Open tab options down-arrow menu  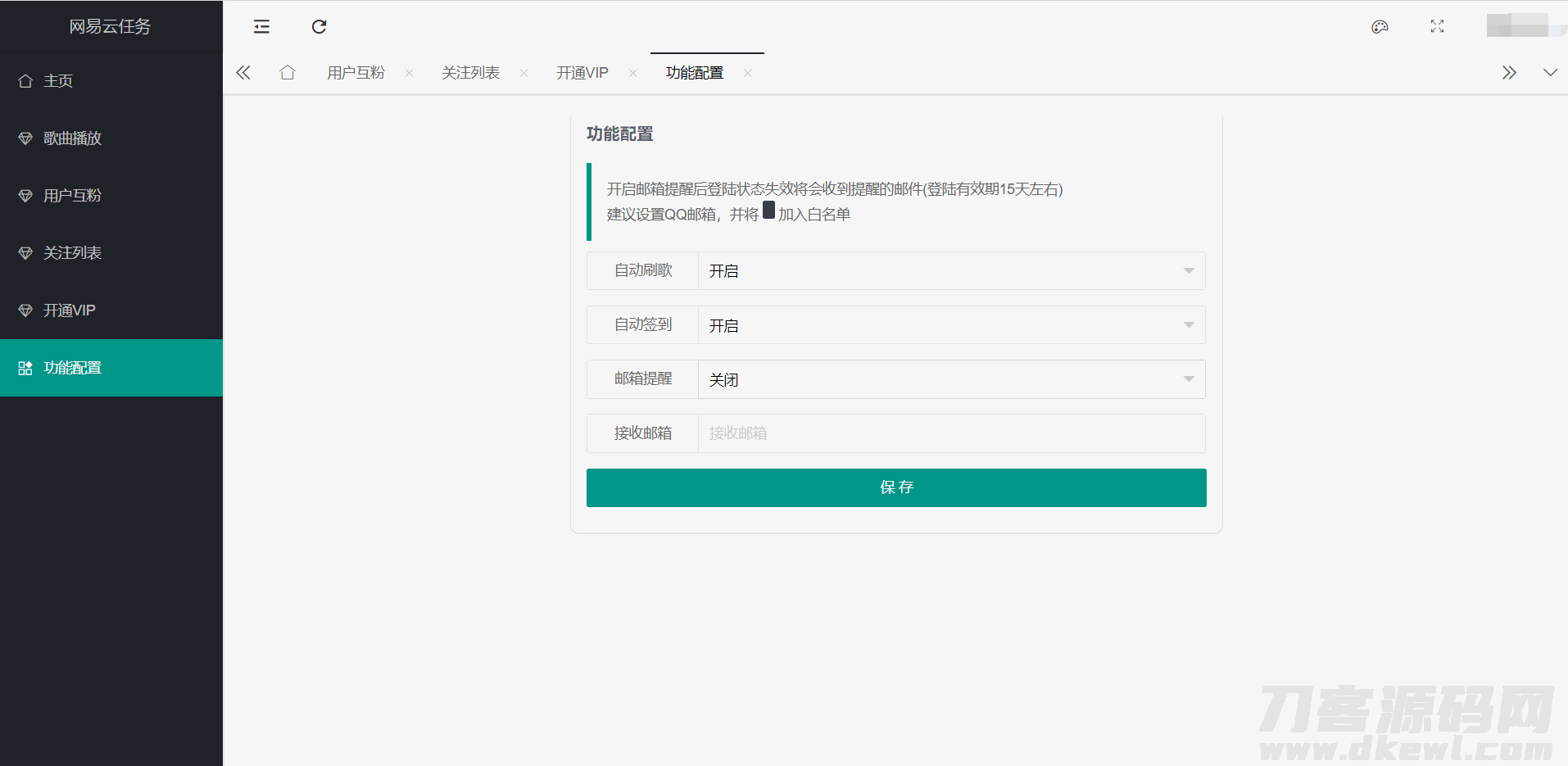[x=1550, y=73]
